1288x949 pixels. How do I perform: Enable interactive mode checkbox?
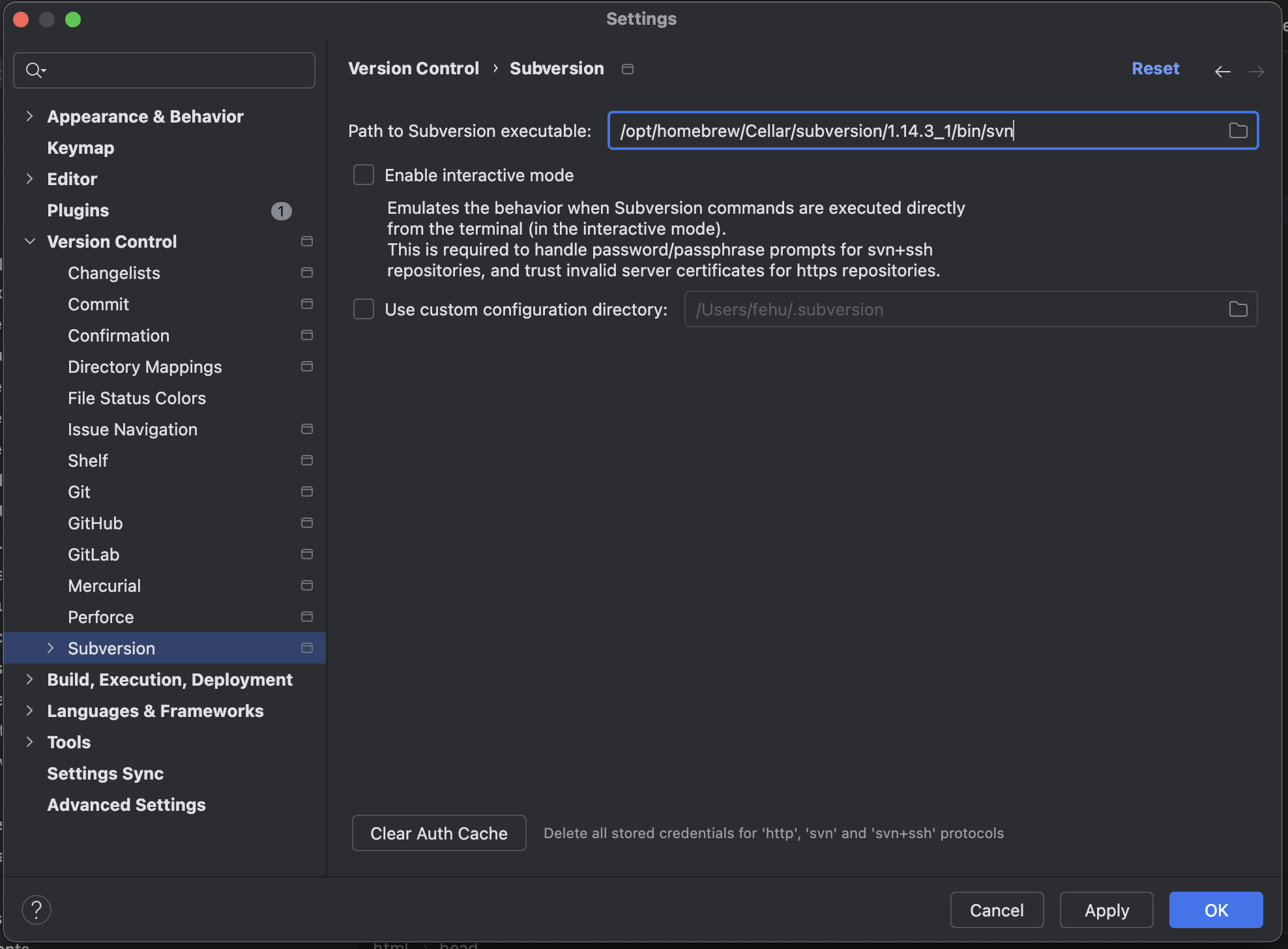click(364, 175)
